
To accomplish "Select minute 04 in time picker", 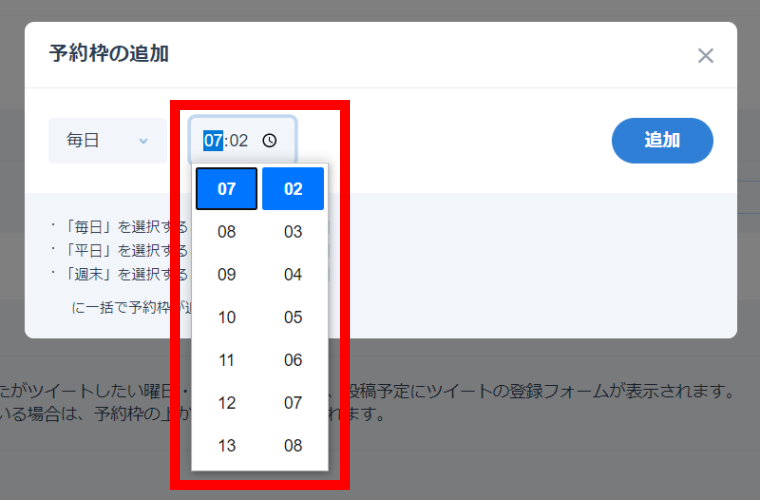I will (x=293, y=275).
